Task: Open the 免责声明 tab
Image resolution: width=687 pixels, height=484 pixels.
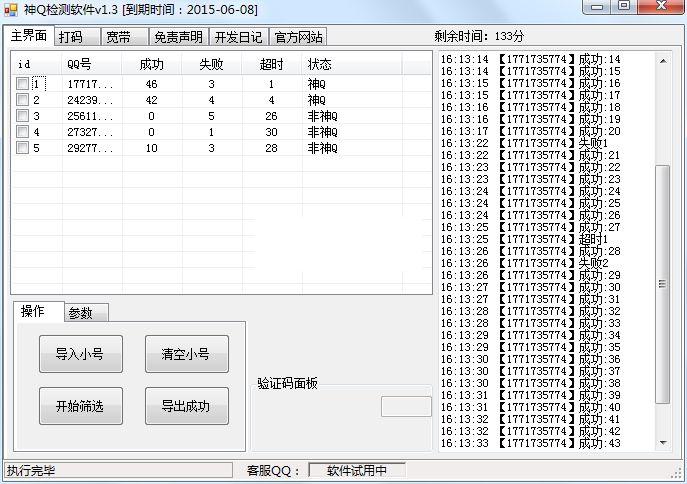Action: 178,37
